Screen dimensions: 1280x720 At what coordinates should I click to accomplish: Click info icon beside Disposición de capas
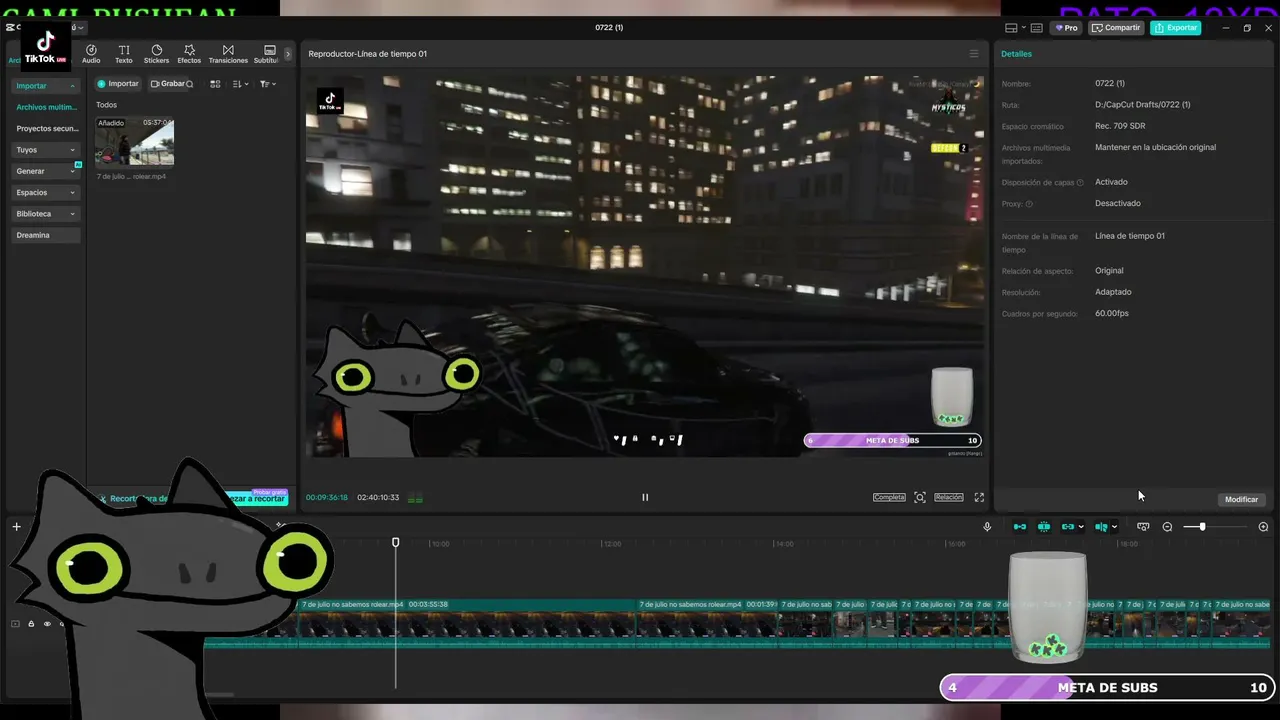(1080, 183)
